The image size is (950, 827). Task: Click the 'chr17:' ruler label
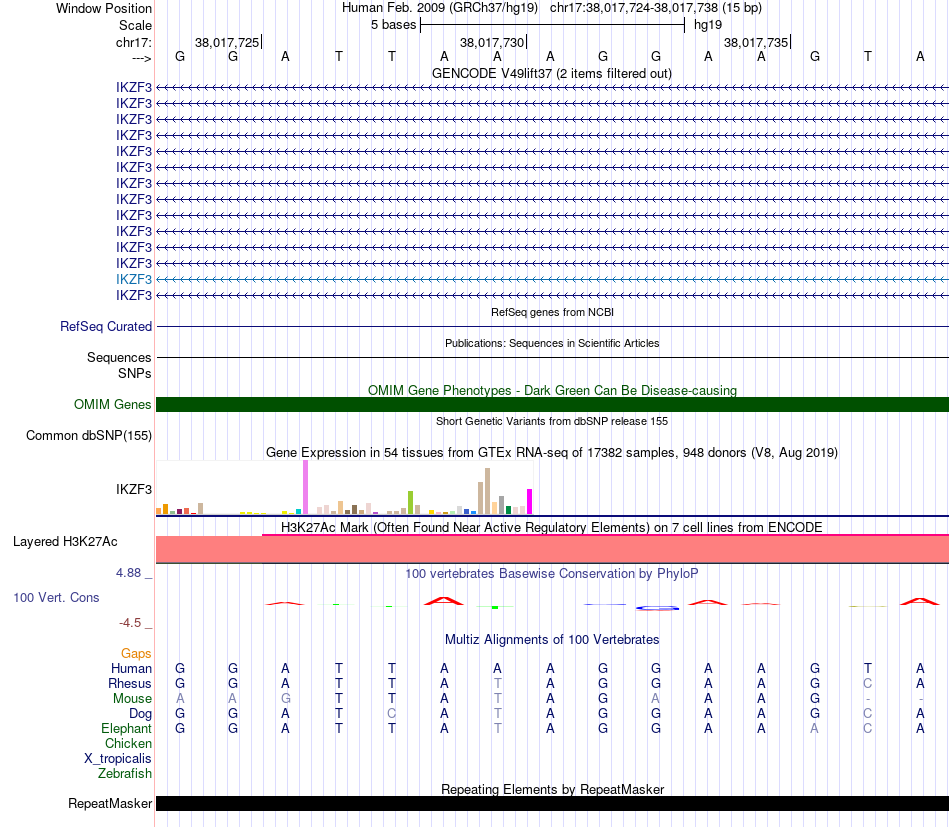point(134,42)
